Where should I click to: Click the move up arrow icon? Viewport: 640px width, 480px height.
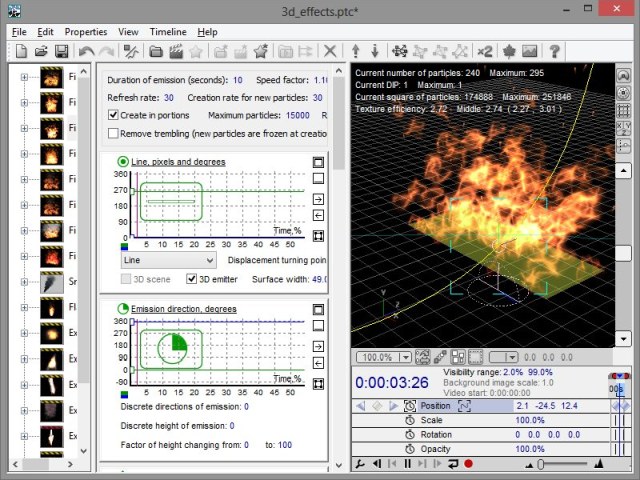click(355, 51)
